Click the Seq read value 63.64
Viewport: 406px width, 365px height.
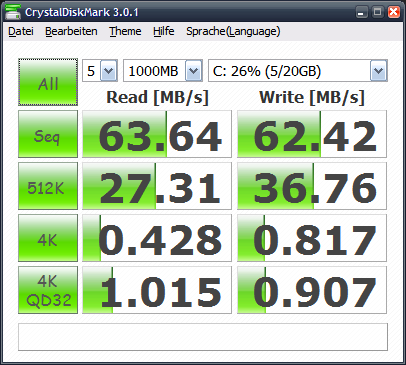point(157,134)
